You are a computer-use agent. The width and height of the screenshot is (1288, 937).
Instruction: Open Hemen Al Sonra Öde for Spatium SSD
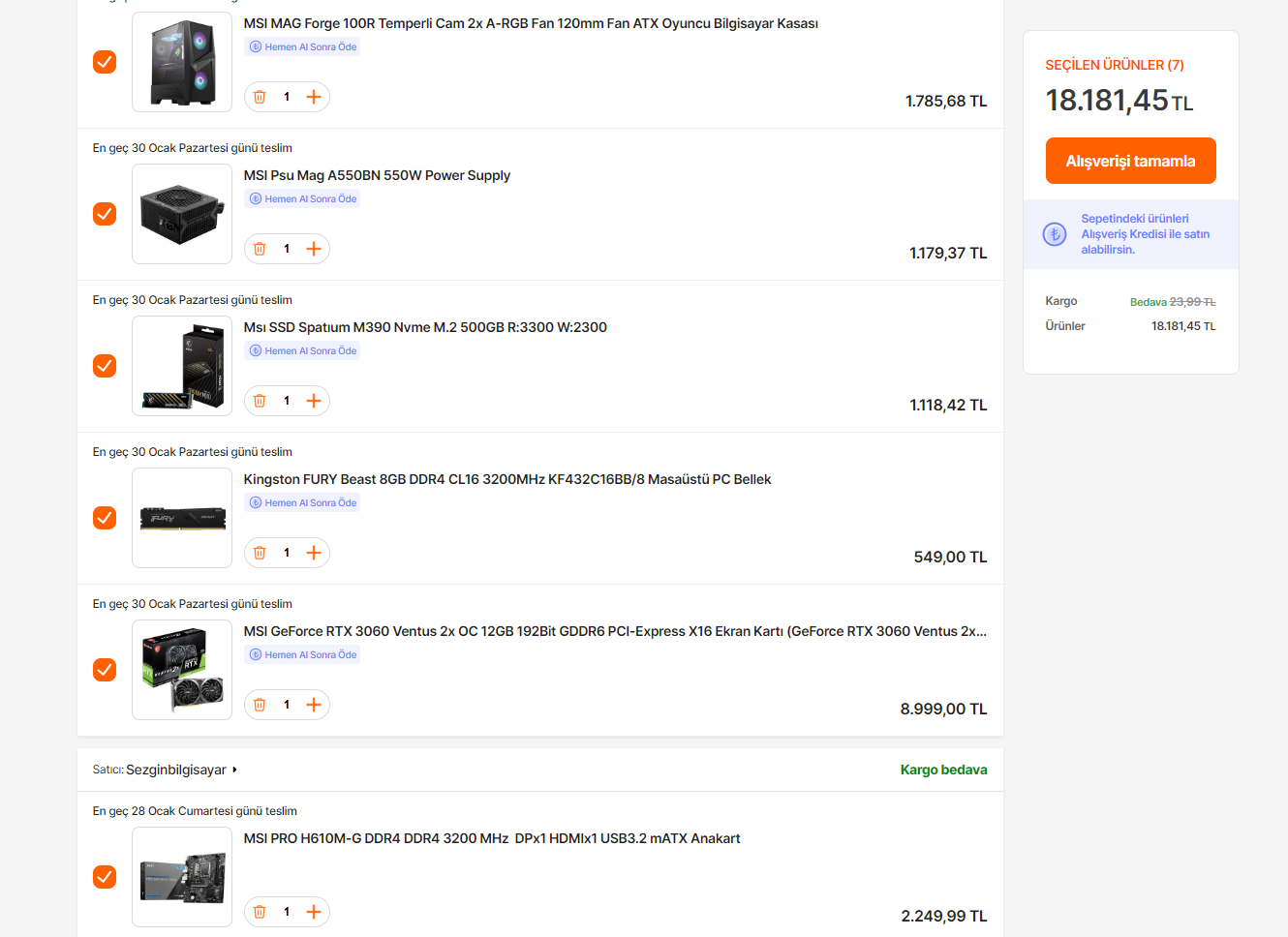pos(303,351)
